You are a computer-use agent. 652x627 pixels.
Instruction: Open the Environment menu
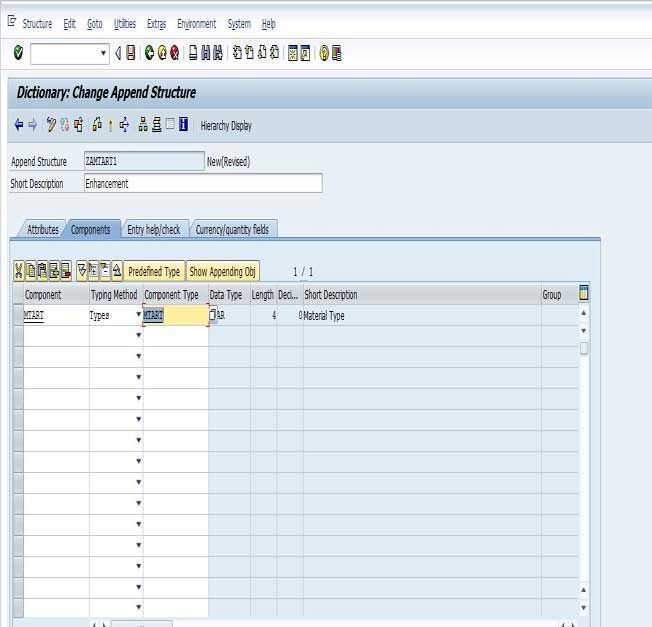(x=197, y=24)
